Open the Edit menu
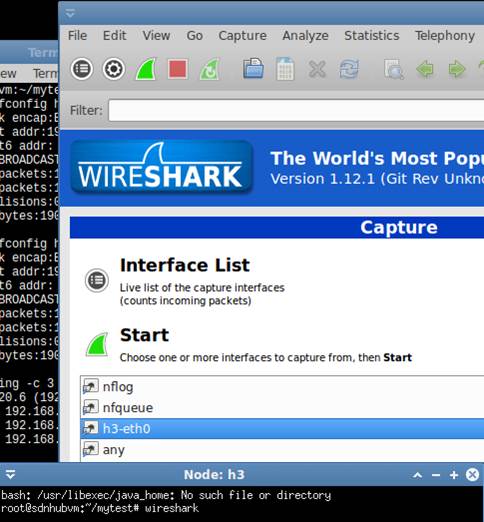 point(114,35)
